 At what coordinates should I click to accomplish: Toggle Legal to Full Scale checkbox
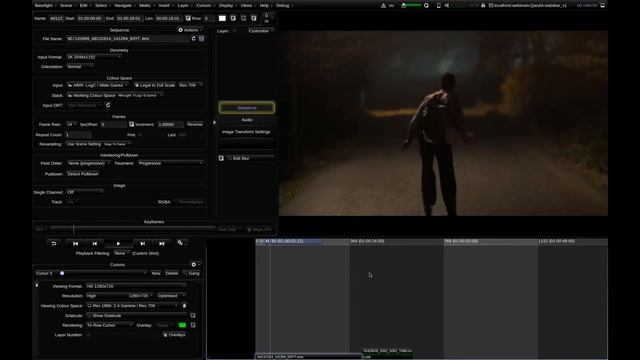(137, 85)
